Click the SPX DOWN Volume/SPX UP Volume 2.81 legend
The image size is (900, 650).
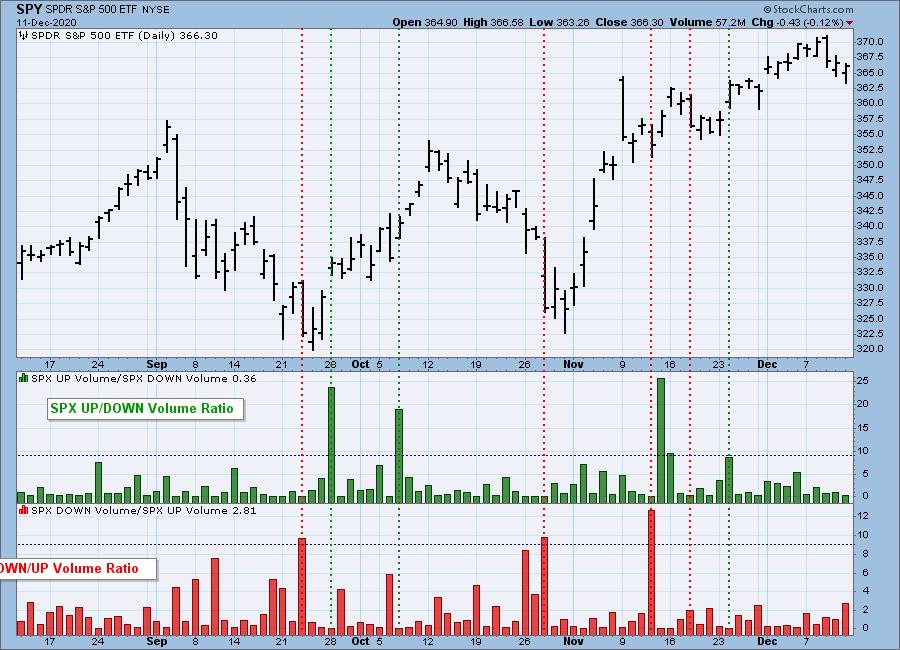tap(143, 510)
